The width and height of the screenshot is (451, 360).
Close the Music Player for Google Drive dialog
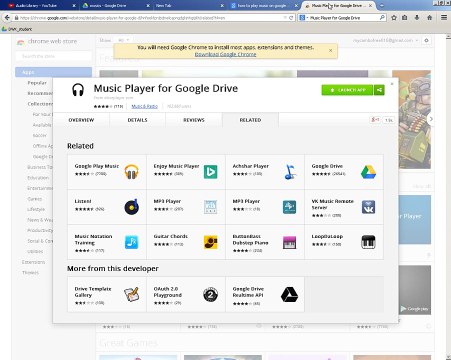392,84
